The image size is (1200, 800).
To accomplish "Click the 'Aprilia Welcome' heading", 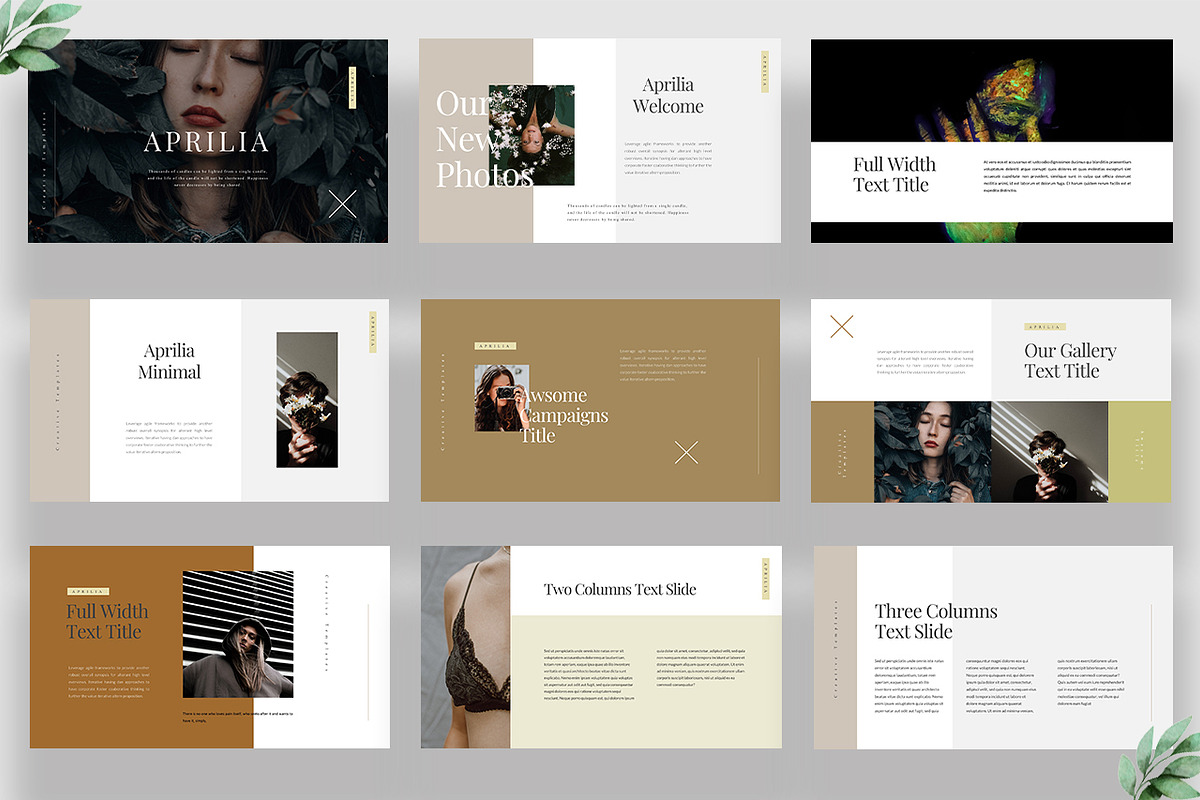I will [668, 96].
